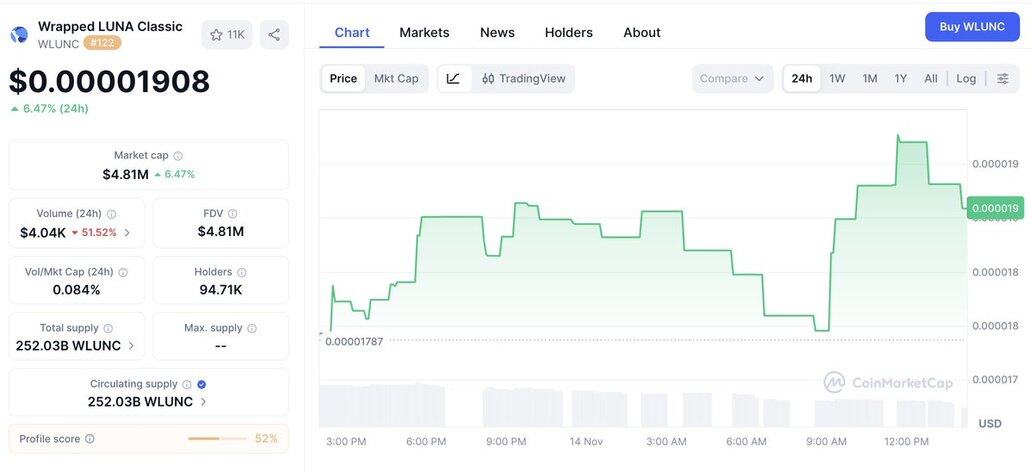Click the #122 rank badge
This screenshot has width=1032, height=472.
102,43
